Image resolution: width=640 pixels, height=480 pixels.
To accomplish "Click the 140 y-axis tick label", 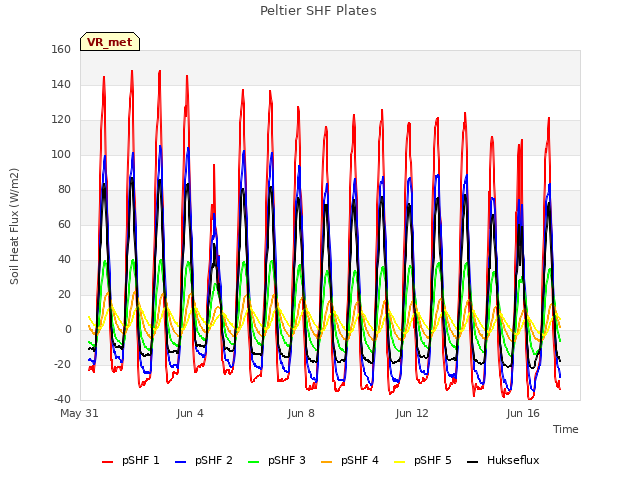I will pyautogui.click(x=61, y=85).
